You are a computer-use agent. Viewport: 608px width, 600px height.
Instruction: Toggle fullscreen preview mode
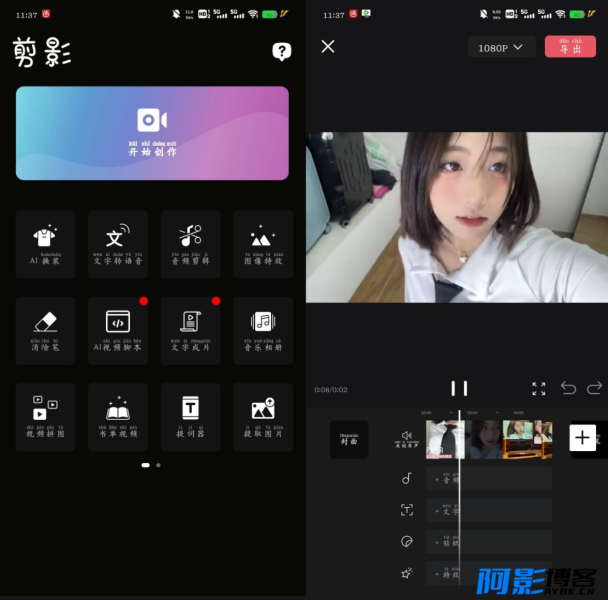[x=539, y=388]
